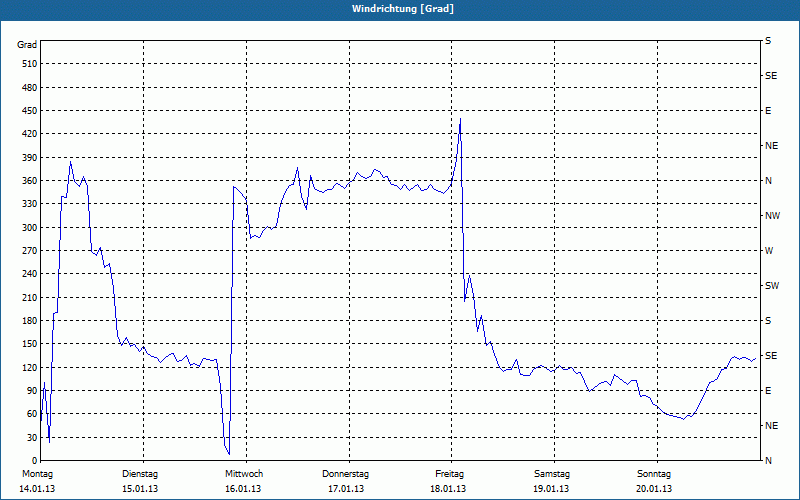Select the 390 axis value
Viewport: 800px width, 500px height.
pos(30,157)
